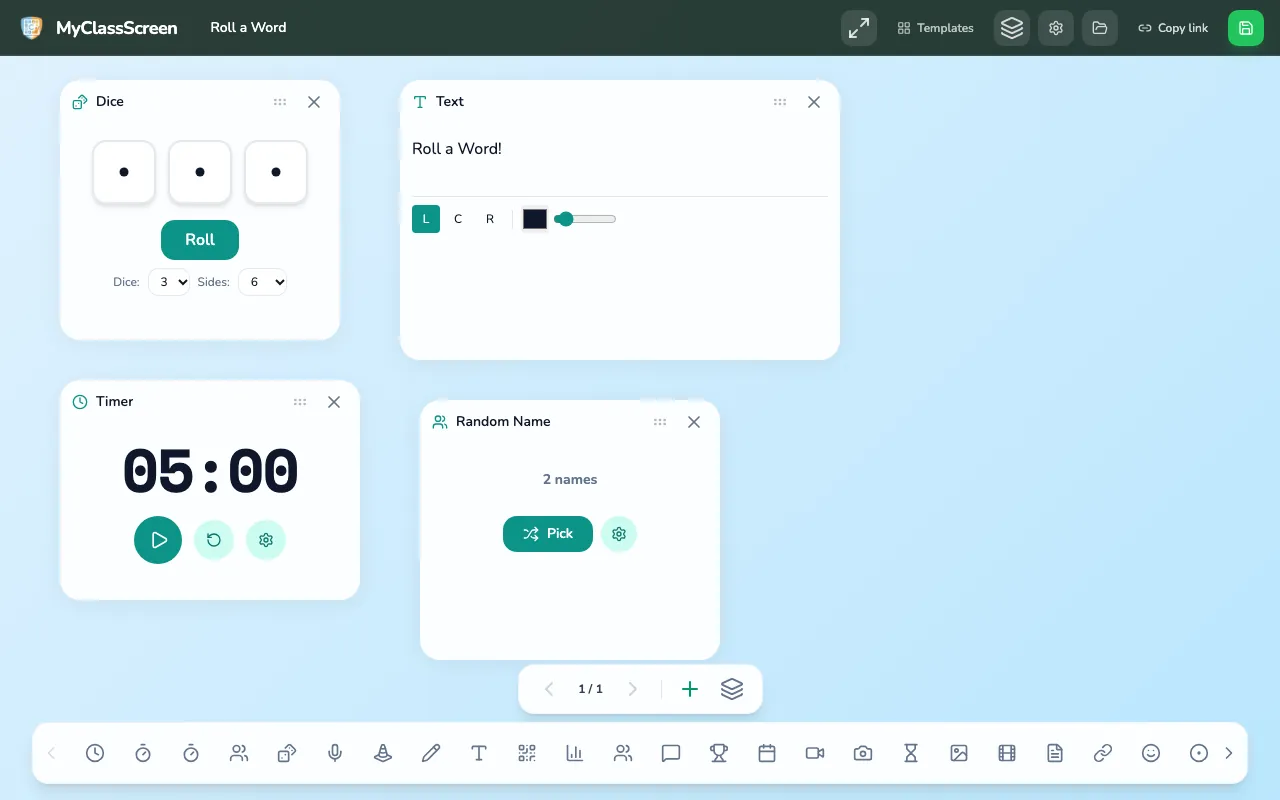Screen dimensions: 1280x800
Task: Pick a random name
Action: tap(548, 534)
